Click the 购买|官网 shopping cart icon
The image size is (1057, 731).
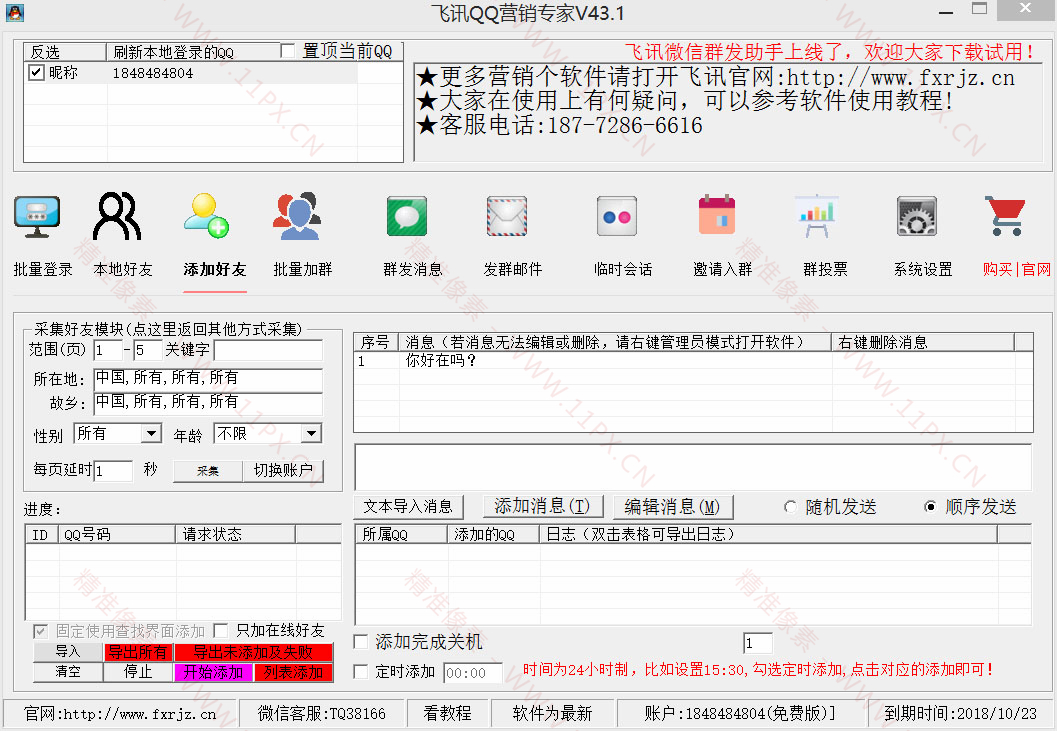[1006, 216]
